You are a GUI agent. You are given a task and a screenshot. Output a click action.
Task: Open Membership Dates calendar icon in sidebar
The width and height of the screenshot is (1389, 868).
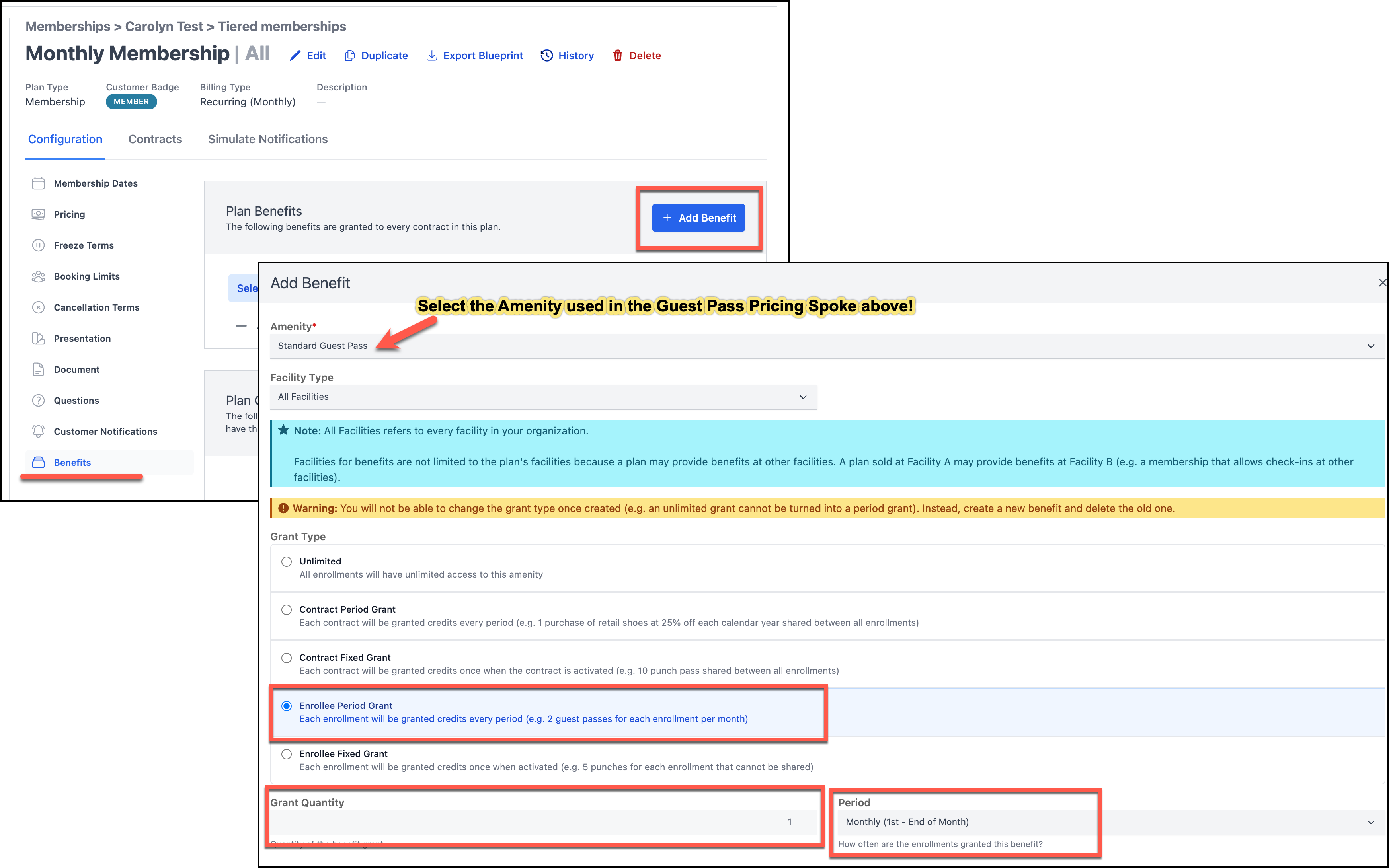[x=38, y=183]
